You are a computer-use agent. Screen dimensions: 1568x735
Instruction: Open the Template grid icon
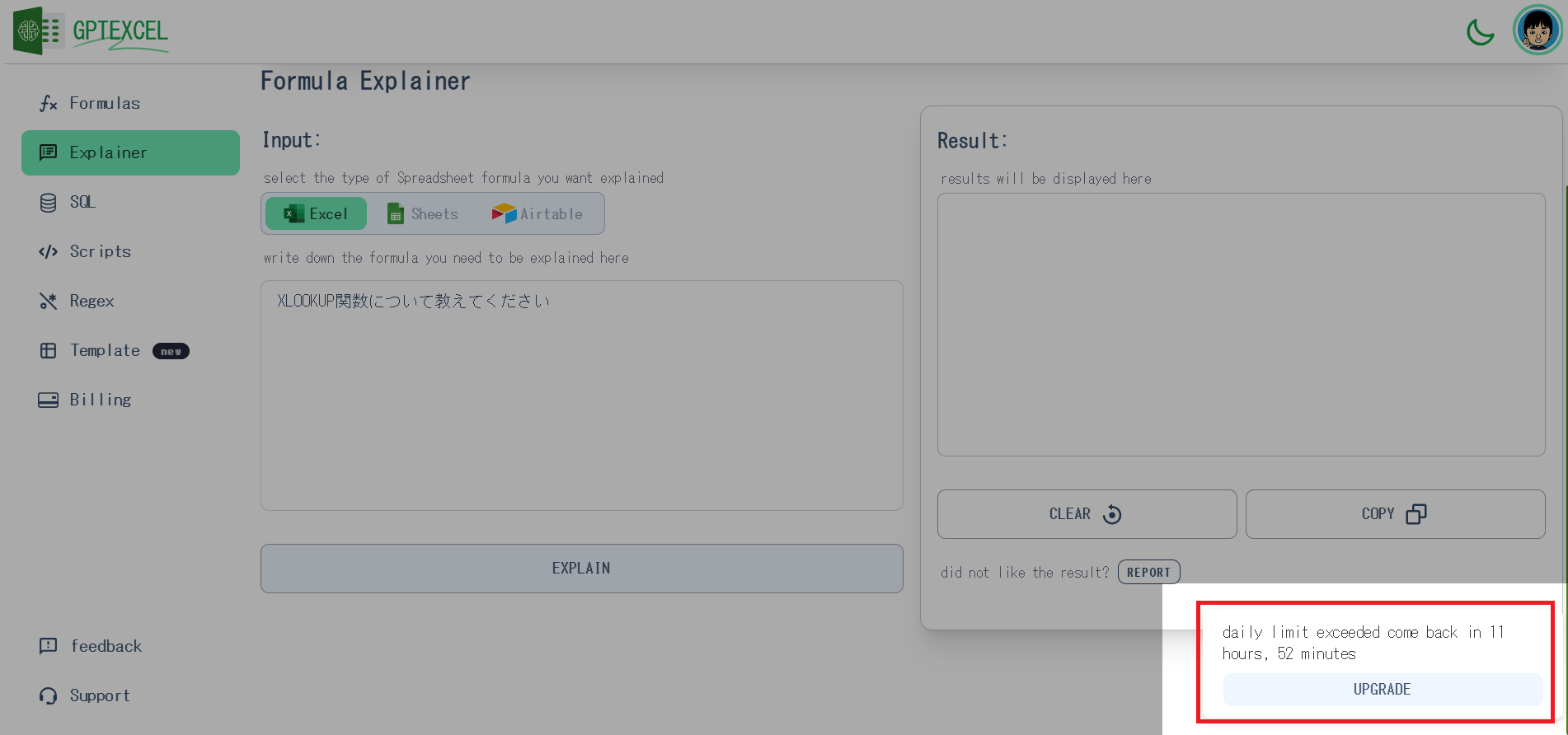[x=49, y=350]
